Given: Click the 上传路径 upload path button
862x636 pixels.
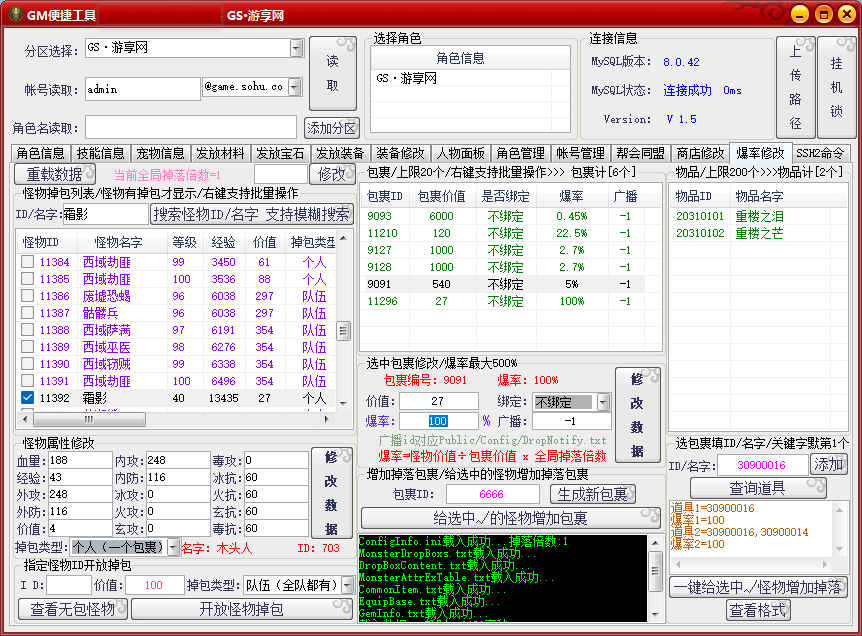Looking at the screenshot, I should point(796,89).
